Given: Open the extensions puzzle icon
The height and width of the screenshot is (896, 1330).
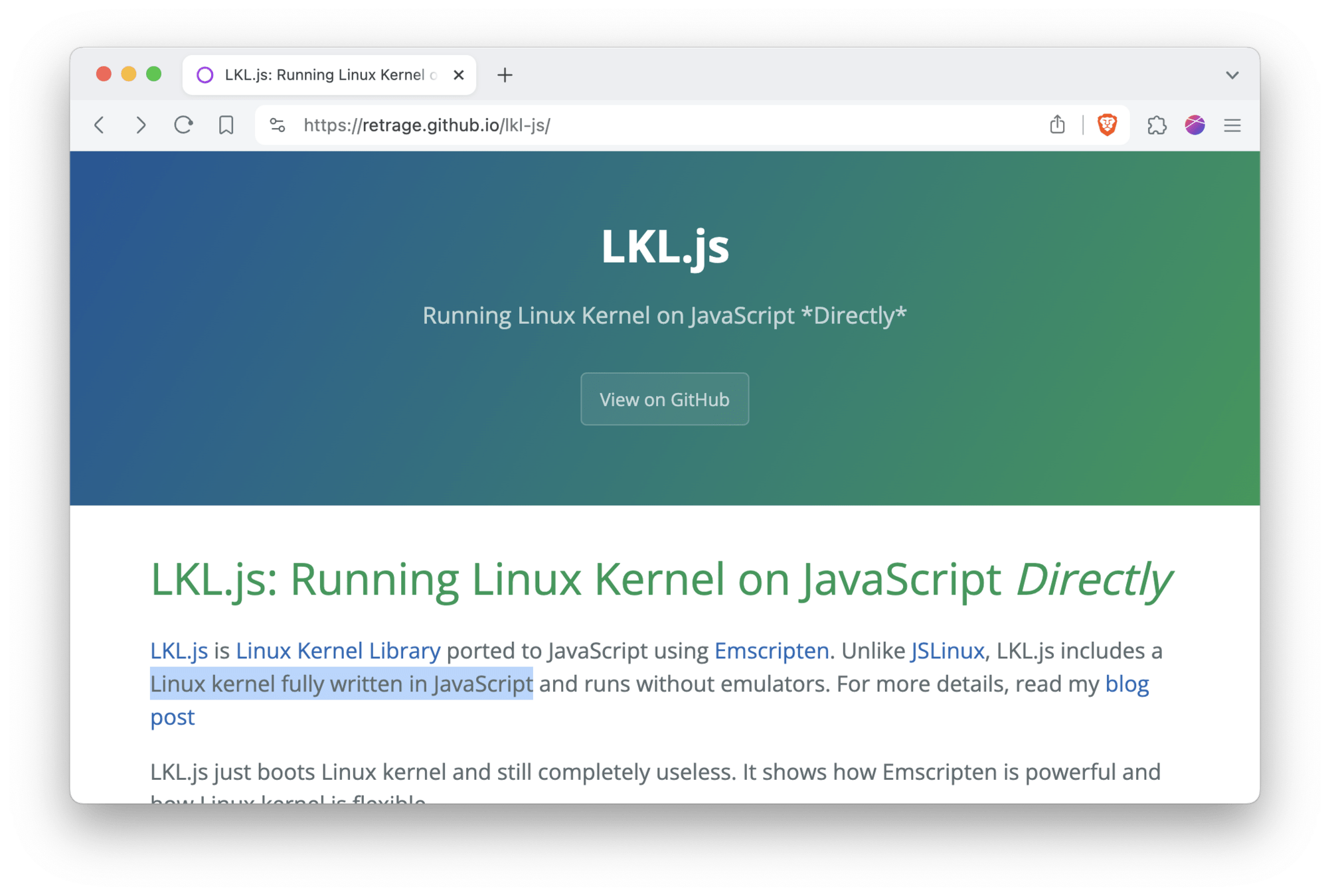Looking at the screenshot, I should click(x=1156, y=125).
